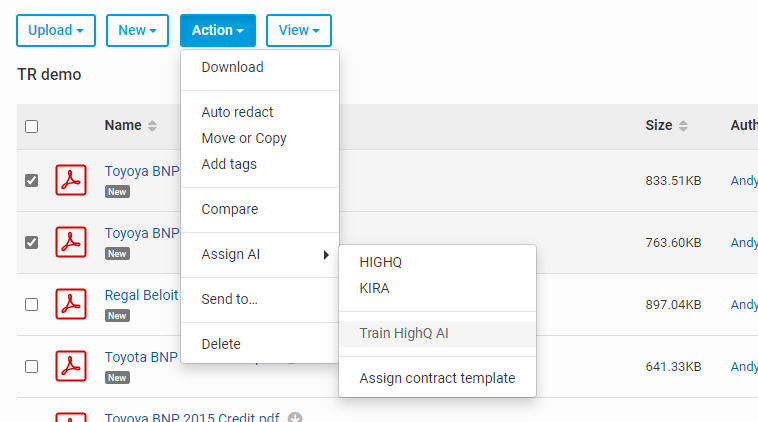
Task: Click the Regal Beloit PDF file icon
Action: tap(71, 304)
